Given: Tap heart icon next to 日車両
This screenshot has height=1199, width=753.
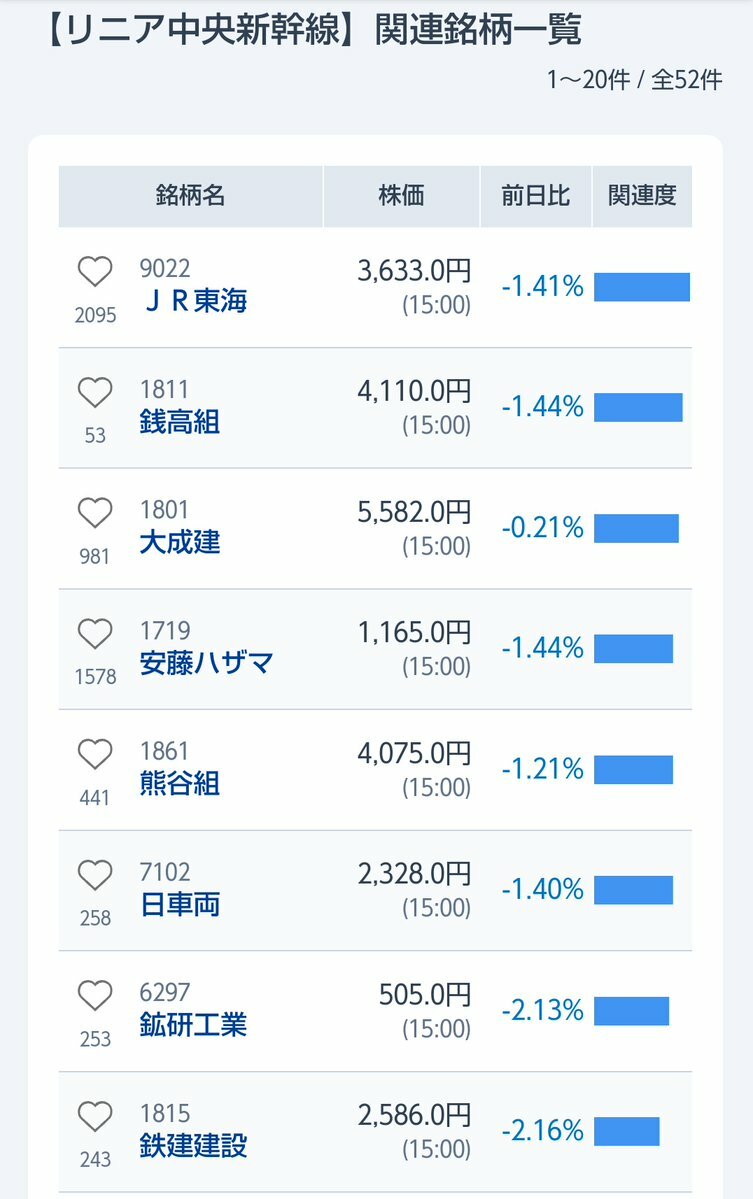Looking at the screenshot, I should coord(95,875).
